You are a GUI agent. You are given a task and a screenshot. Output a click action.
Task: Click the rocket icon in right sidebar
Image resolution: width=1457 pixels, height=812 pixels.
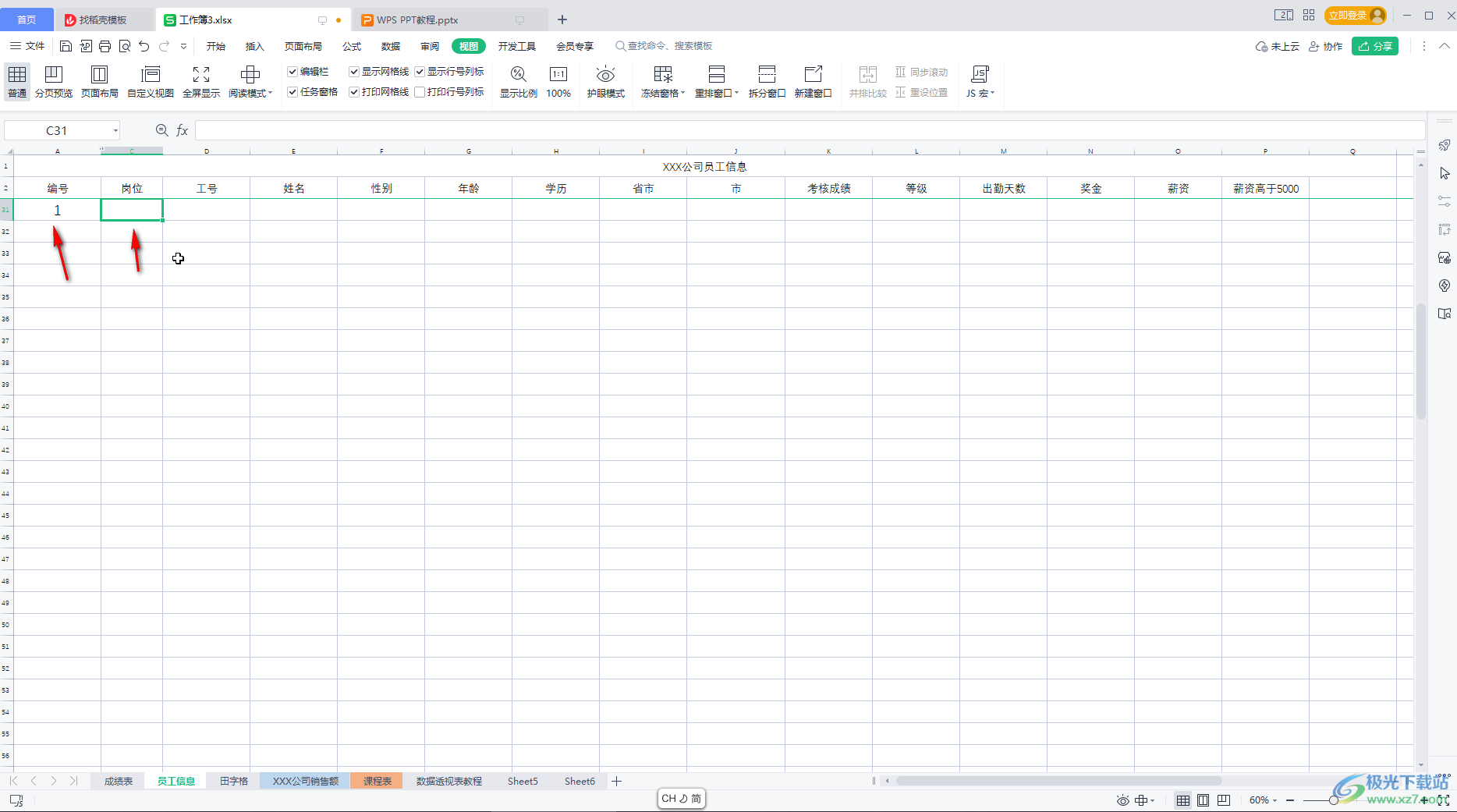(1445, 145)
